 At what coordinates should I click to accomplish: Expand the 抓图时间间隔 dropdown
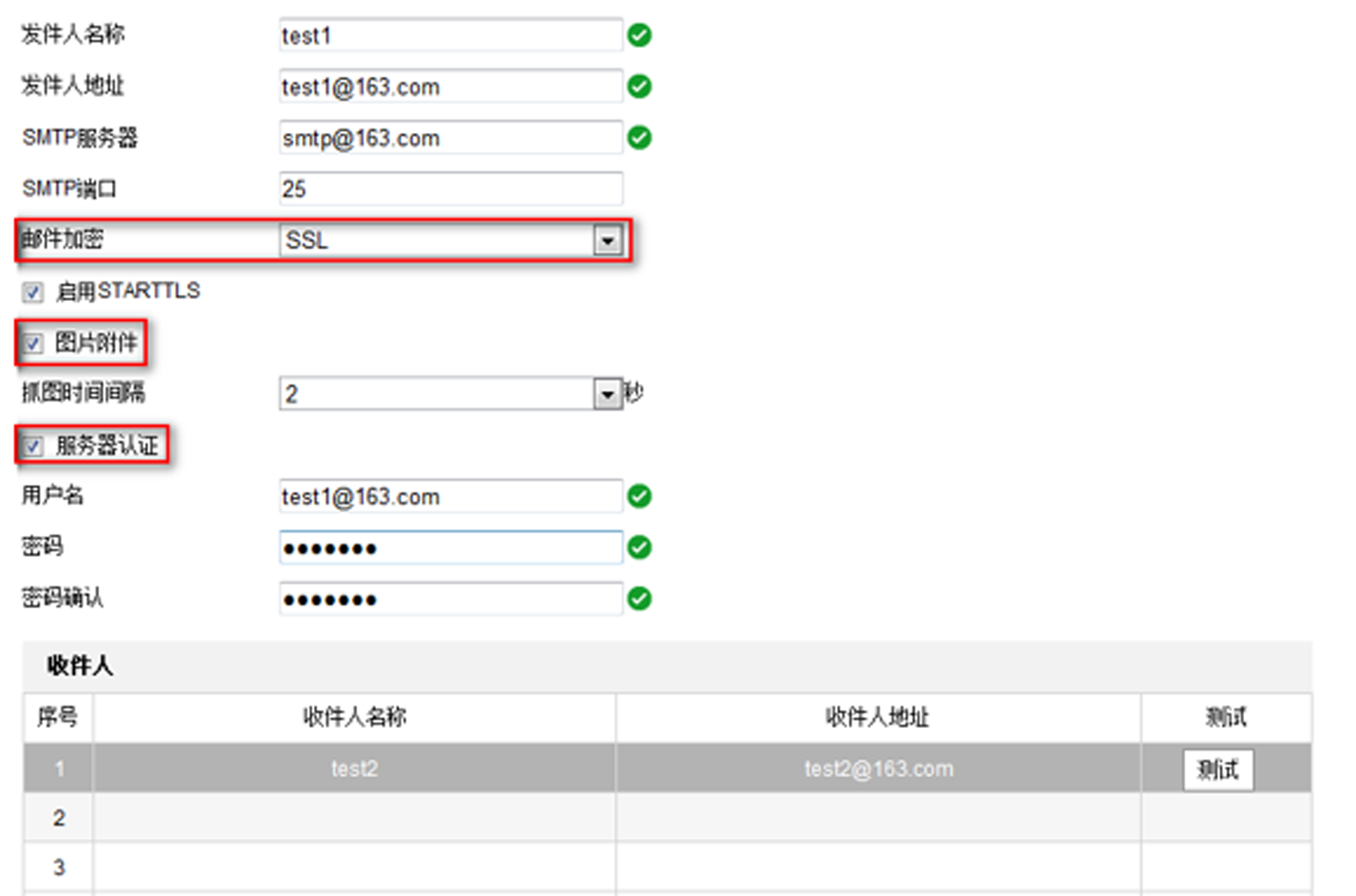click(607, 394)
